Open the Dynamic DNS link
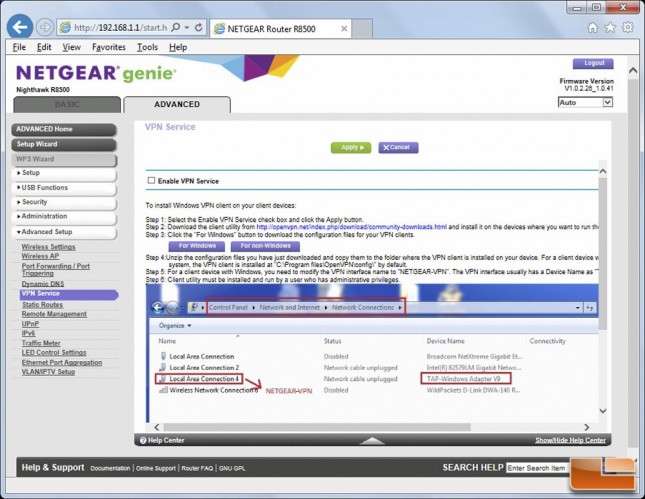 (x=43, y=284)
